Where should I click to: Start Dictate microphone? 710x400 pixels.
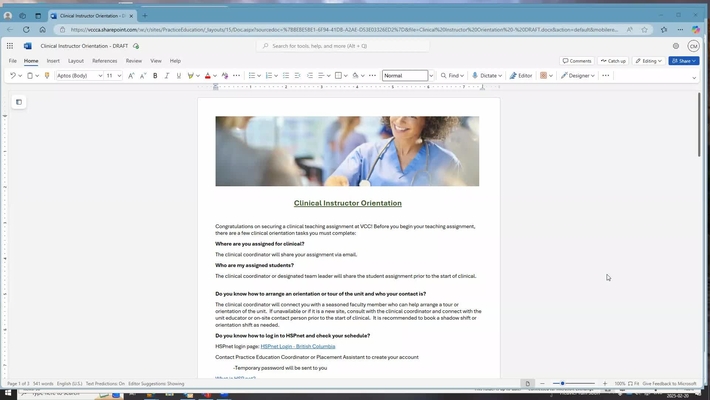(x=486, y=76)
